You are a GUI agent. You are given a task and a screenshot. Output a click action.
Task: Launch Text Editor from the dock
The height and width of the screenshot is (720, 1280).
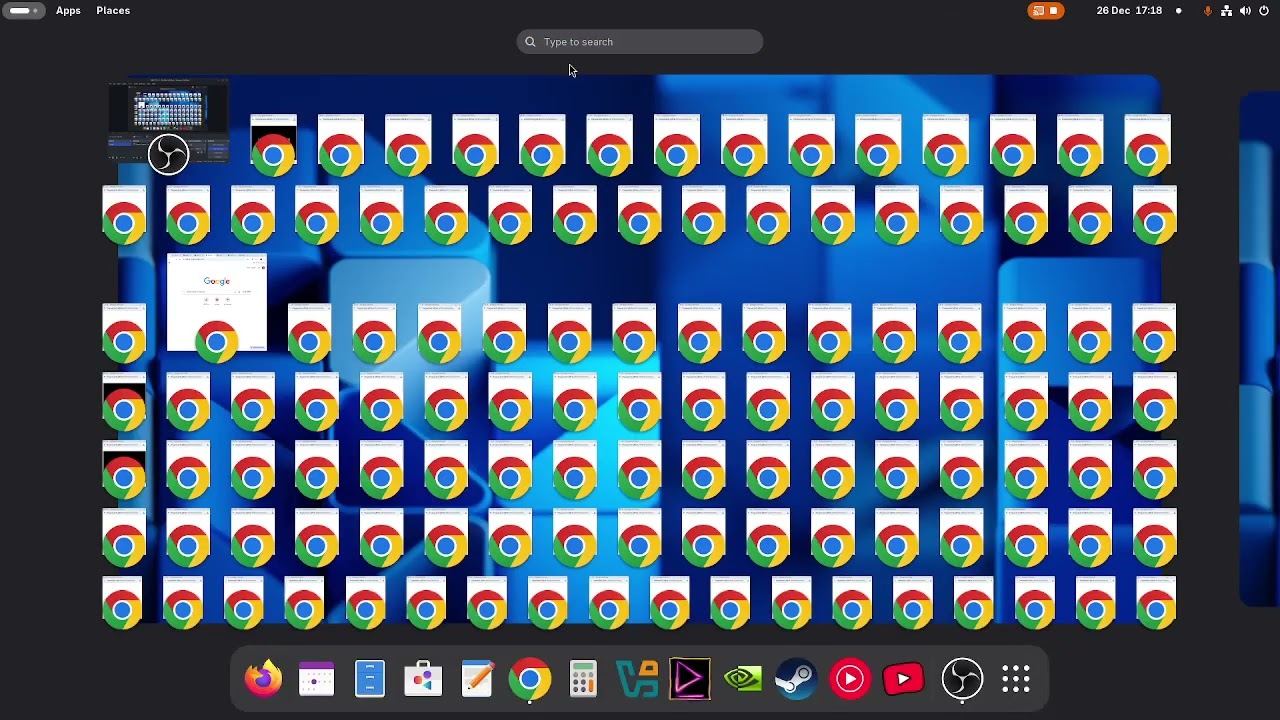click(x=477, y=680)
